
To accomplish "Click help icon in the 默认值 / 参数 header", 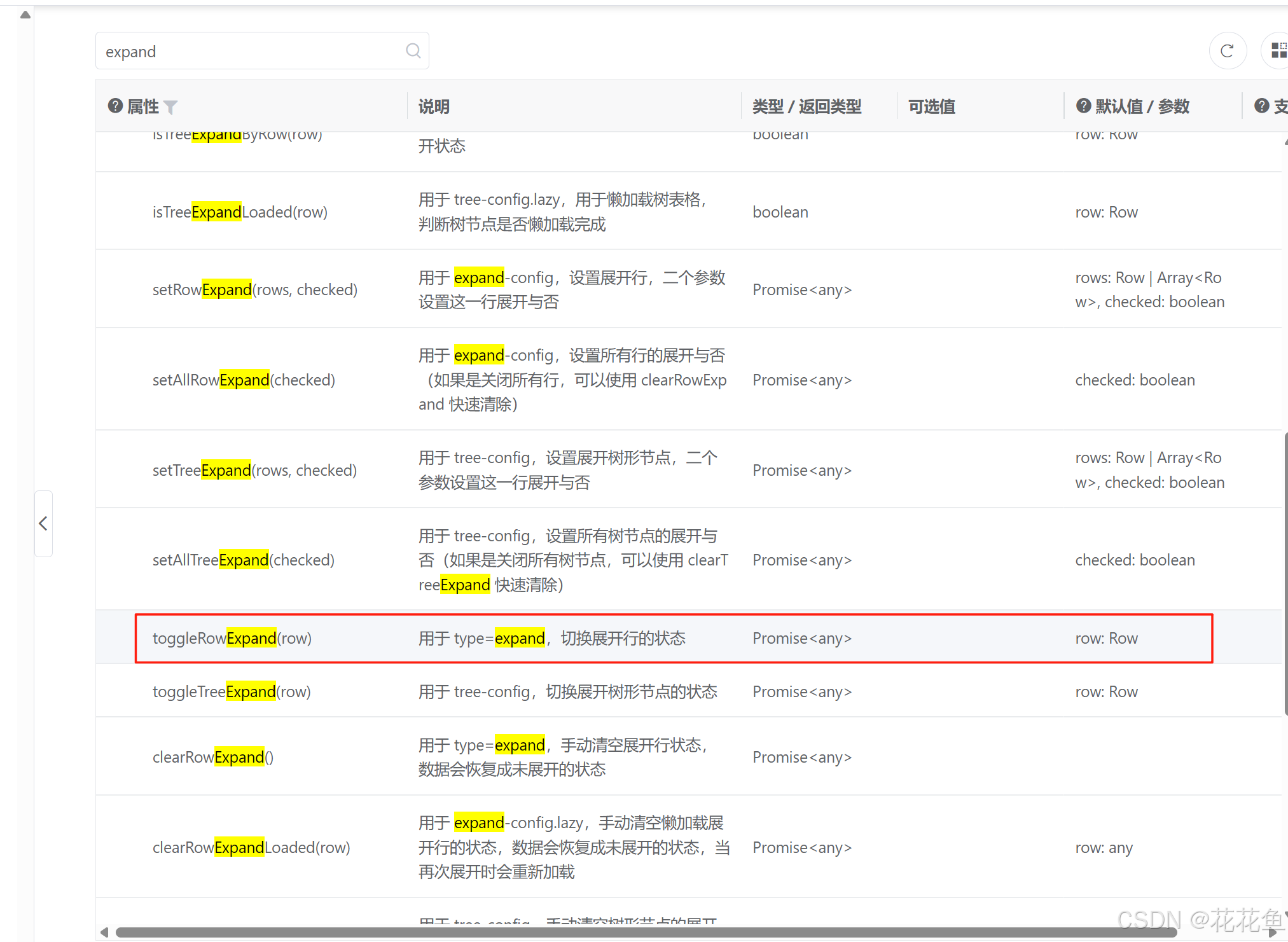I will (x=1083, y=106).
